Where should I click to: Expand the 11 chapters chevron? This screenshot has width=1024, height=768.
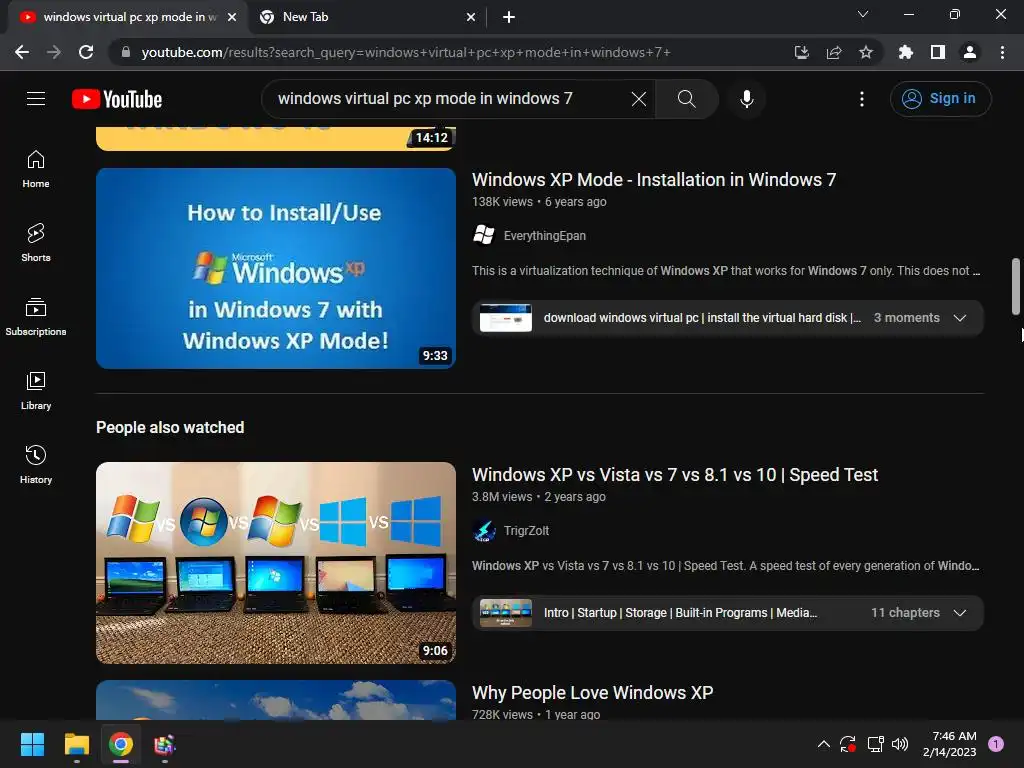coord(959,613)
